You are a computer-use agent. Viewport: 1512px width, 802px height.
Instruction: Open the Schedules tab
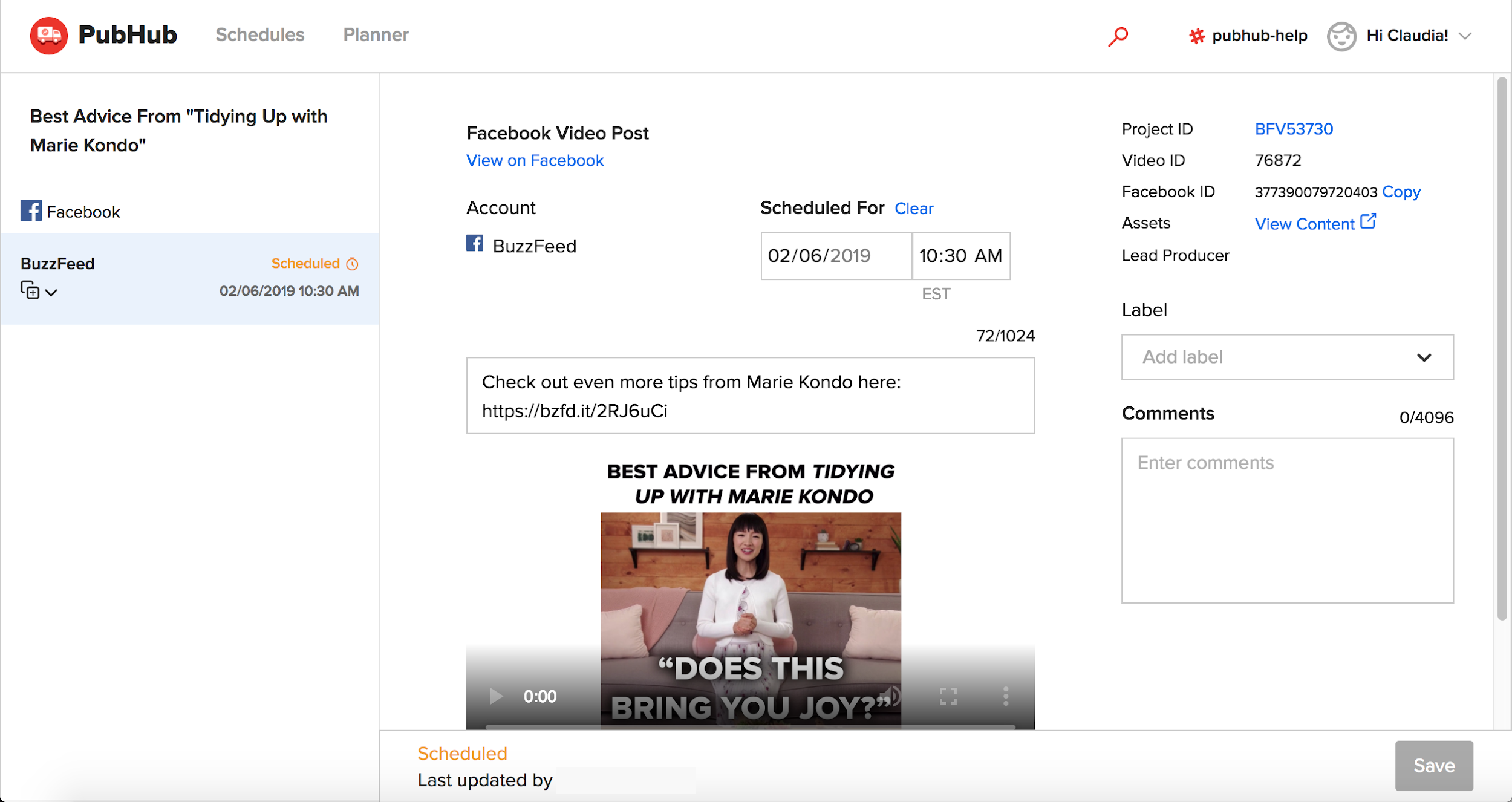click(x=260, y=34)
